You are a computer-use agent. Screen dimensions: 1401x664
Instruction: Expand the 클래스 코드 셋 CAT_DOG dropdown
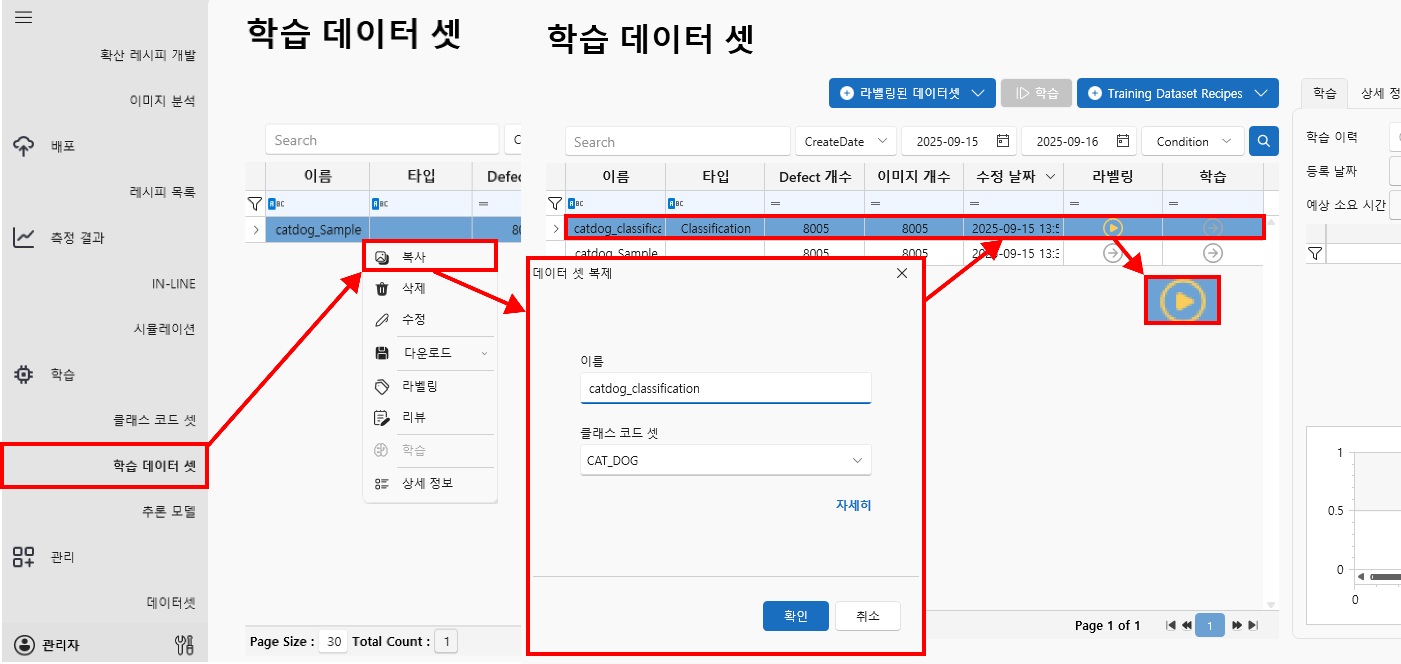coord(857,461)
